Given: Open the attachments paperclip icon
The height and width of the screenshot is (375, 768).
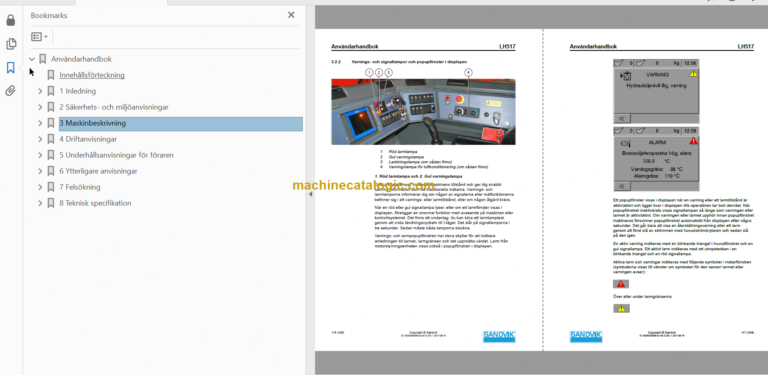Looking at the screenshot, I should tap(11, 91).
